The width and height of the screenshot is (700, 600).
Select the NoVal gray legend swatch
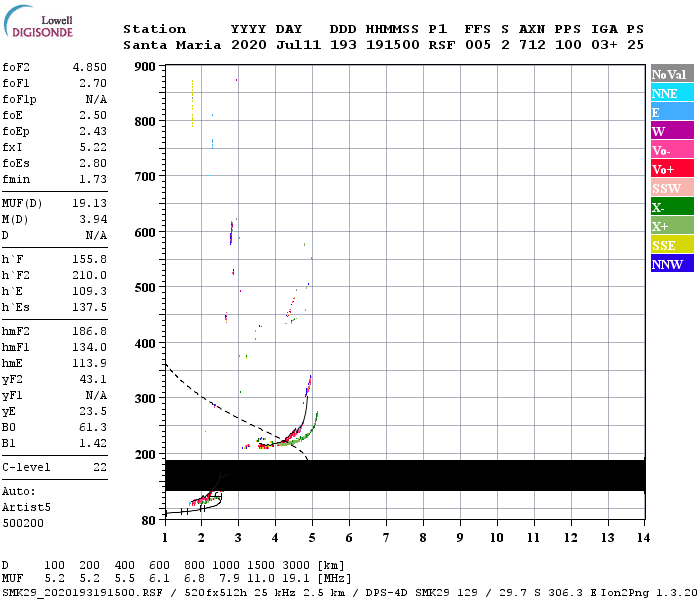[672, 74]
